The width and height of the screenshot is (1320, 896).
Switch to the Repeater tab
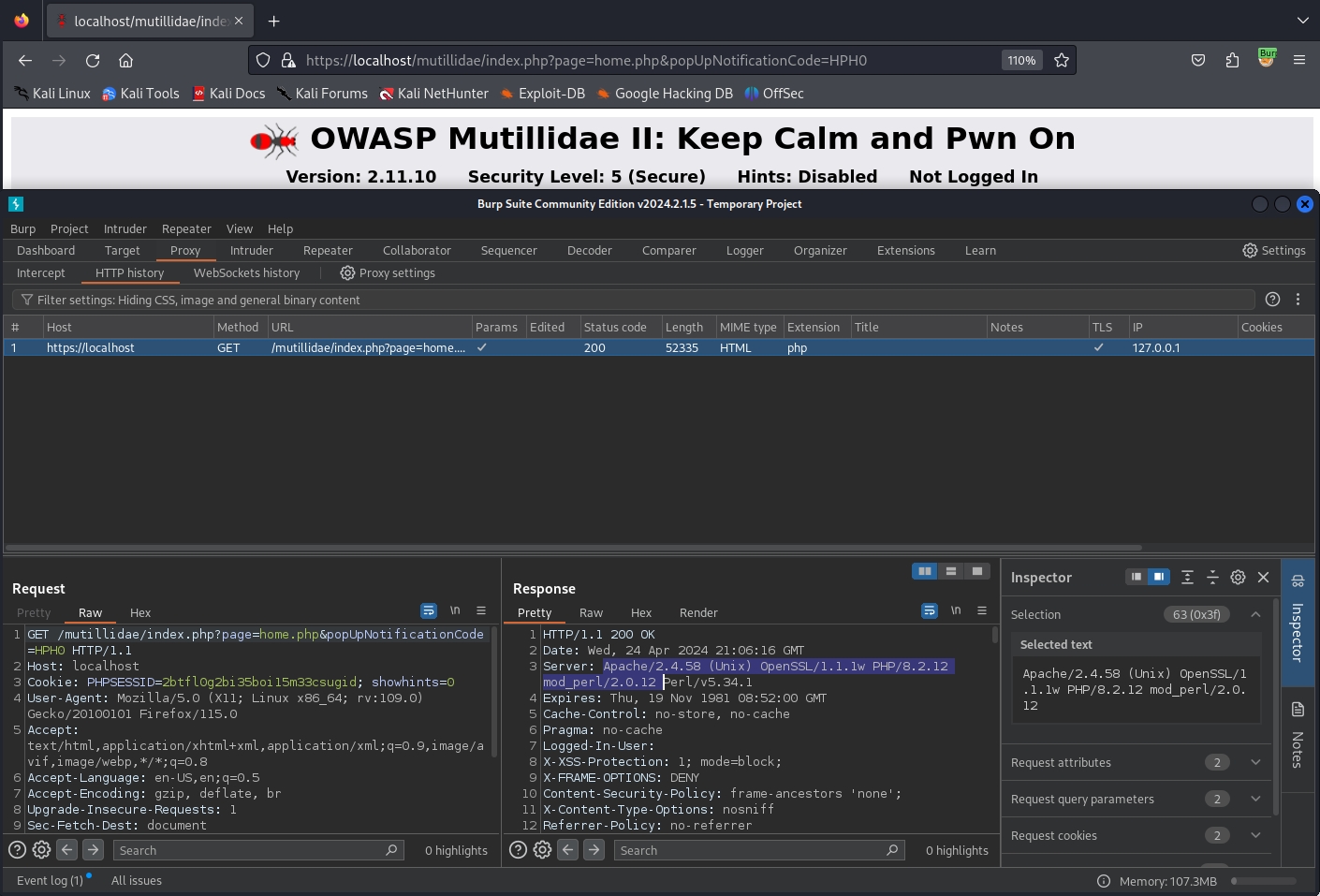(328, 251)
